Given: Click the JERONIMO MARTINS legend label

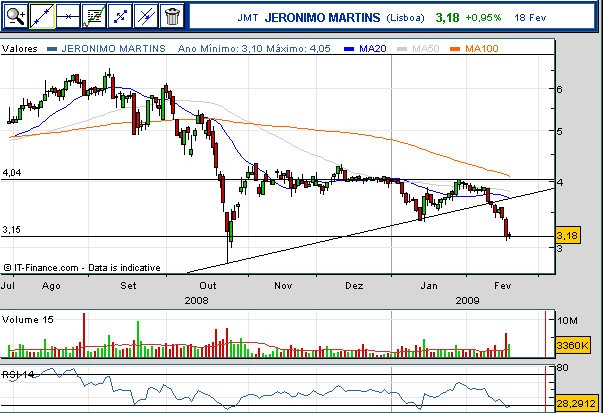Looking at the screenshot, I should point(113,49).
